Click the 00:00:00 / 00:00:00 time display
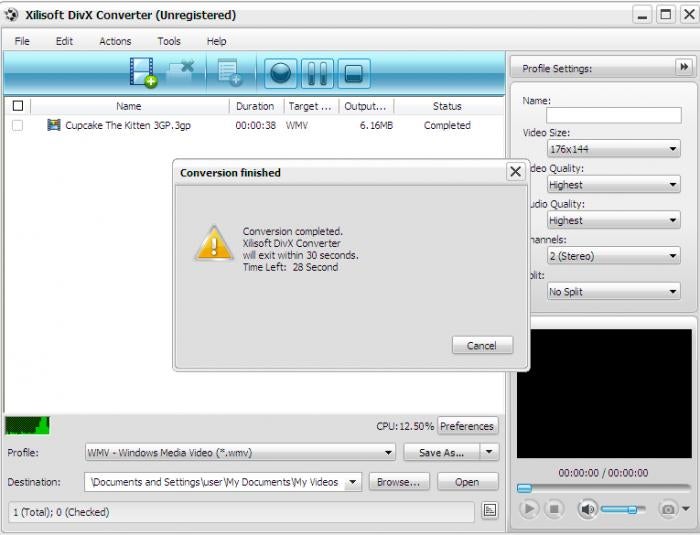700x535 pixels. [603, 472]
